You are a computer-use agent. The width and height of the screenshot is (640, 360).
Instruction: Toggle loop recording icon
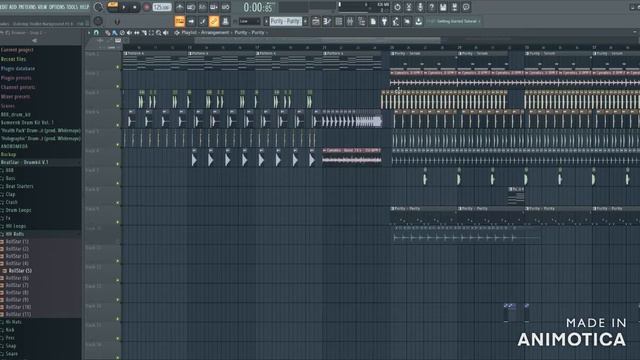point(225,7)
